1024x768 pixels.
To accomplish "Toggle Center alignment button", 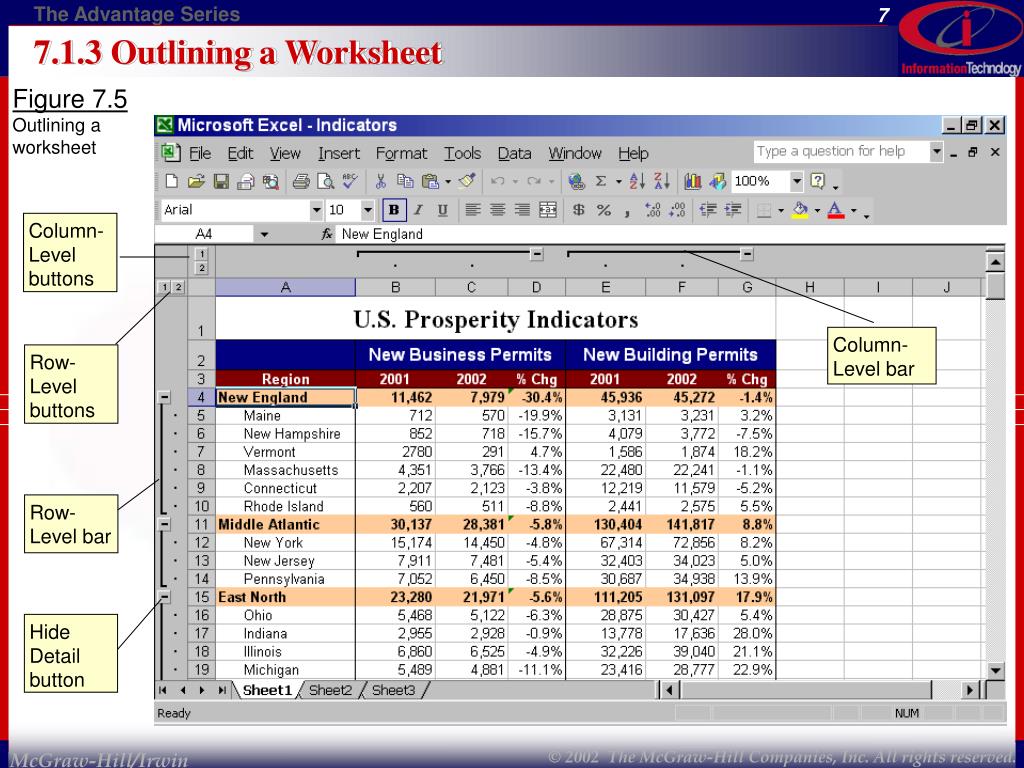I will coord(498,210).
